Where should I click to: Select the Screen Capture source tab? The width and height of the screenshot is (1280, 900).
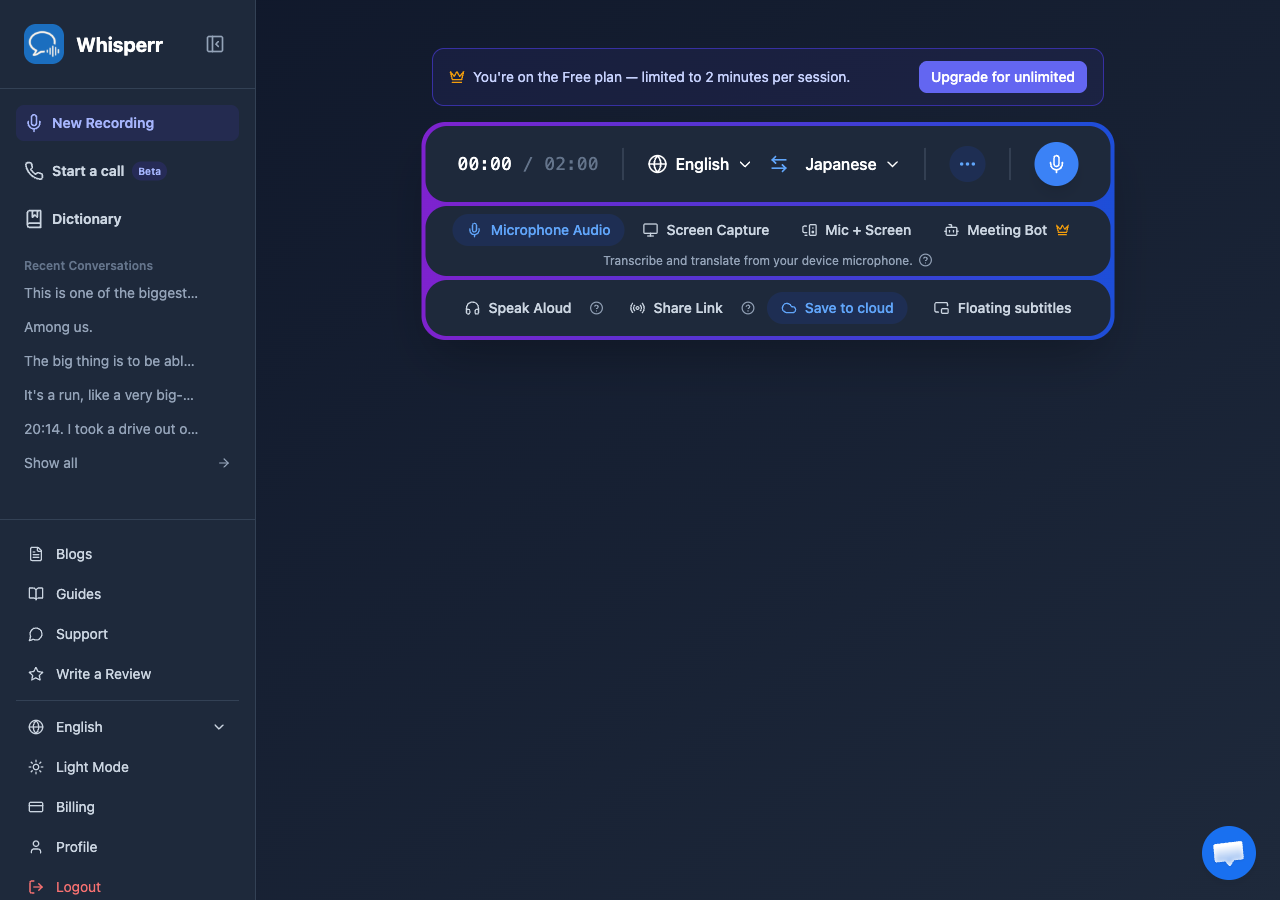pos(706,230)
